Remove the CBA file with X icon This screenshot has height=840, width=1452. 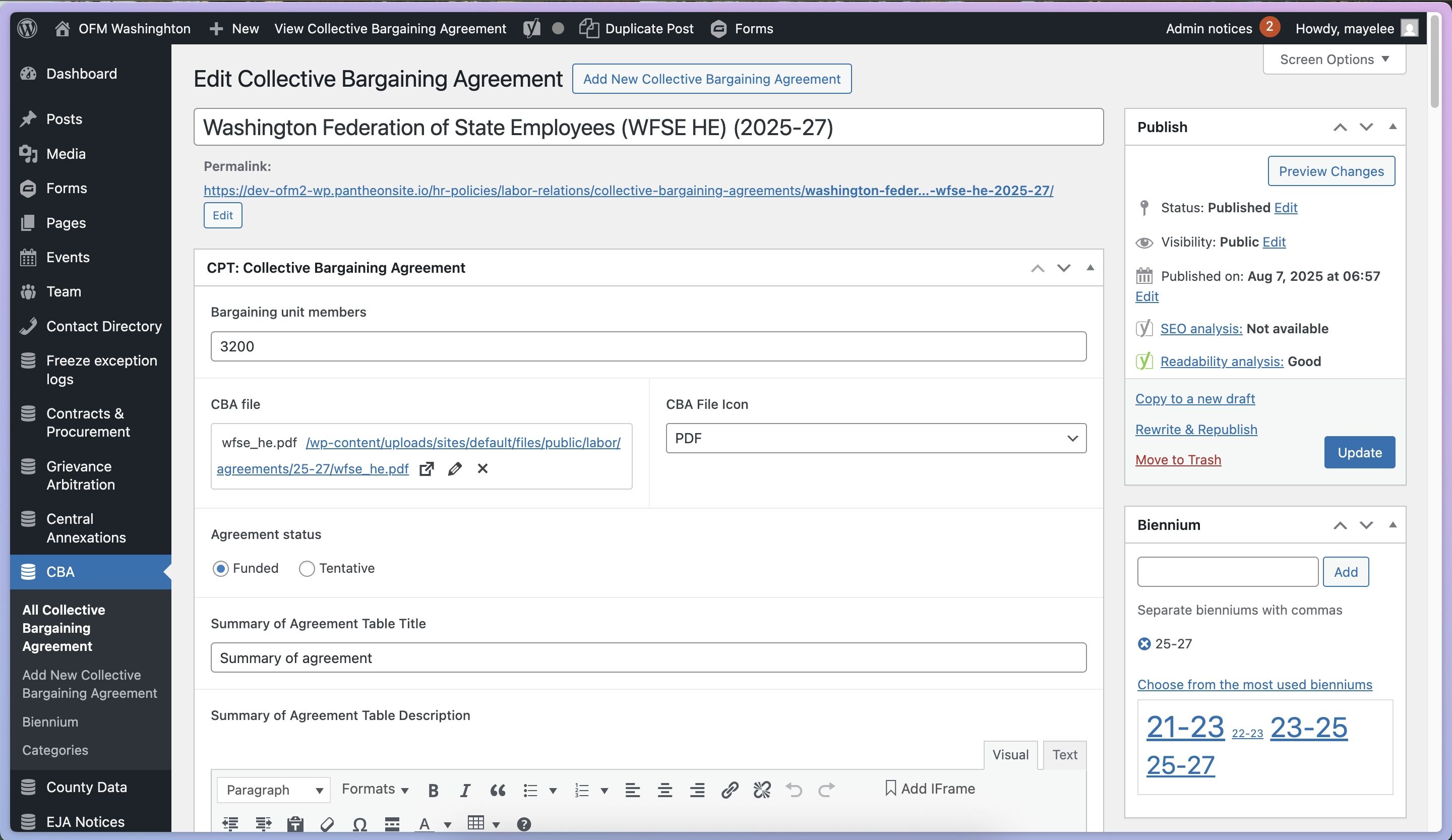tap(482, 468)
